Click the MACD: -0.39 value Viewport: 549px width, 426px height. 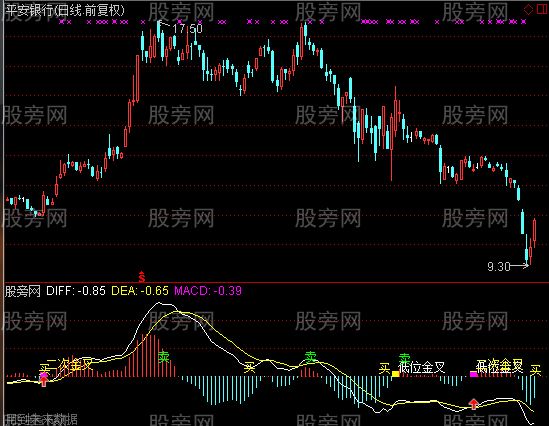point(208,291)
